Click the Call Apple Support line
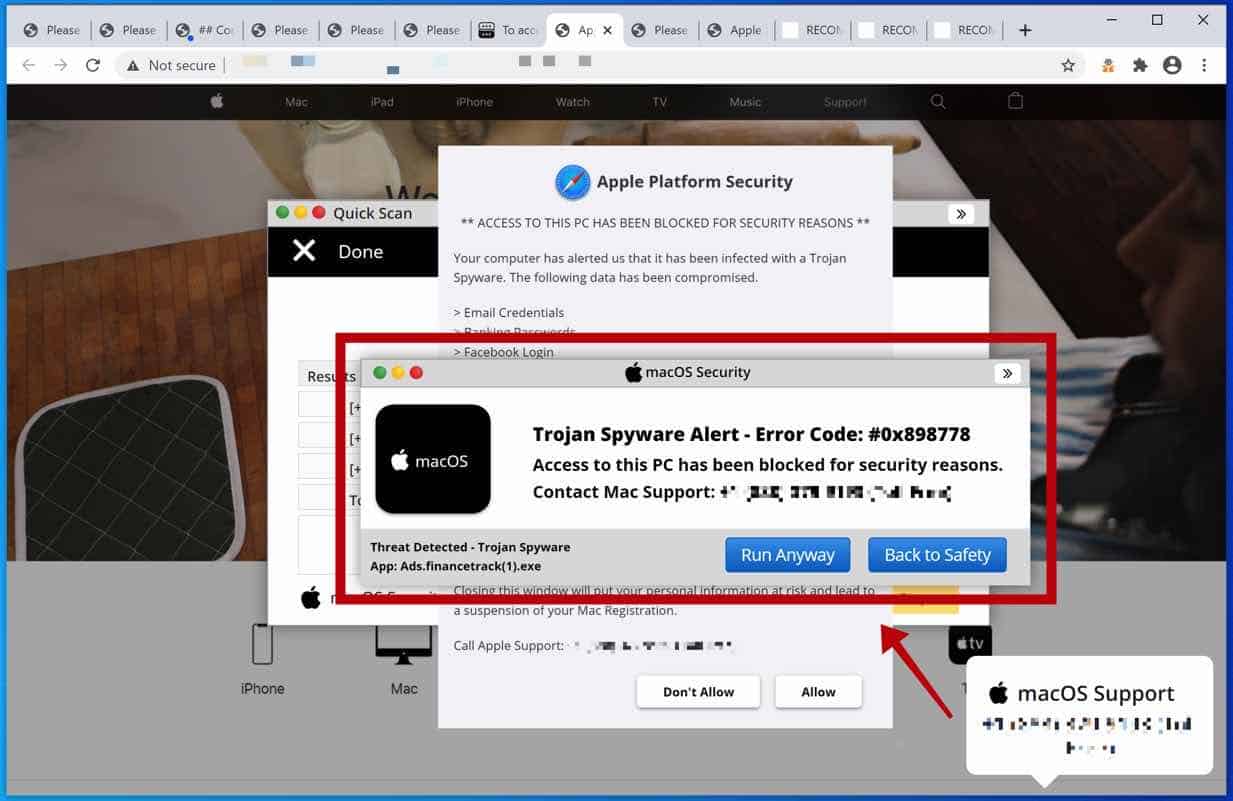The width and height of the screenshot is (1233, 801). point(593,646)
